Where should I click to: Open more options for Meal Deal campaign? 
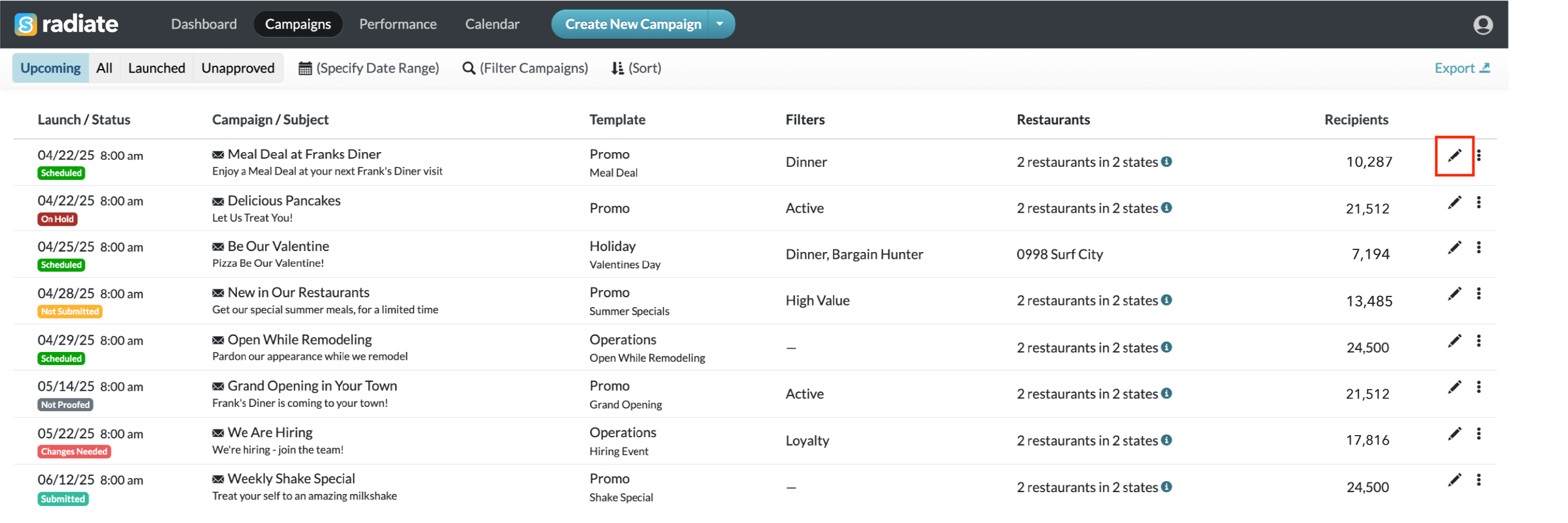point(1479,156)
